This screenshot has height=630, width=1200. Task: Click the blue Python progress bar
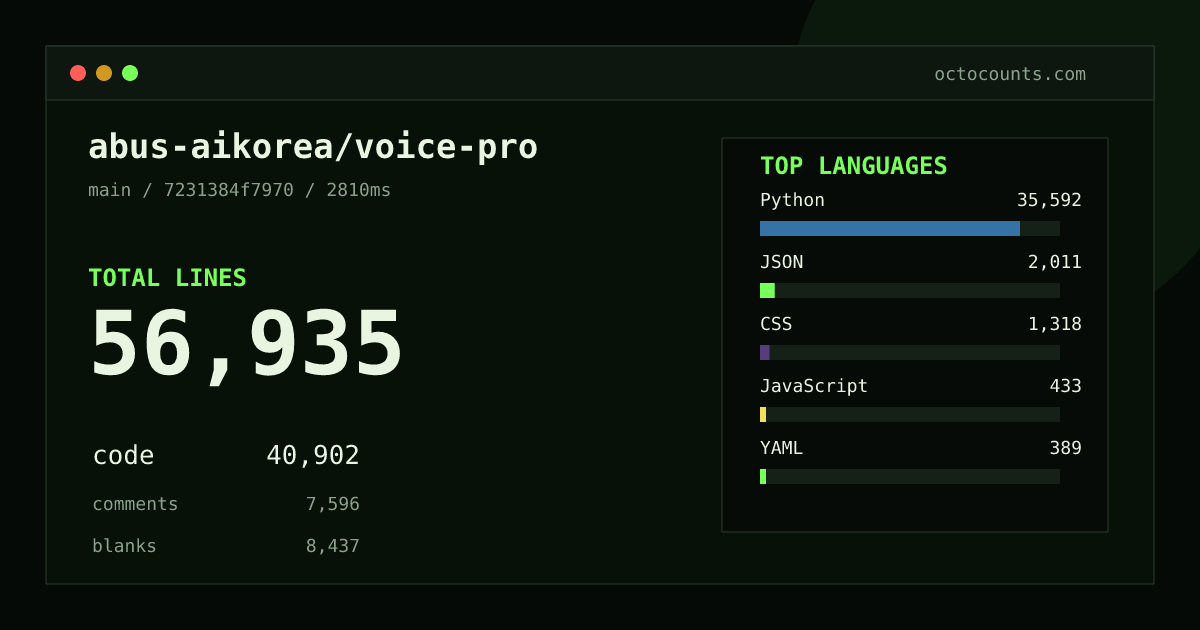click(x=890, y=228)
